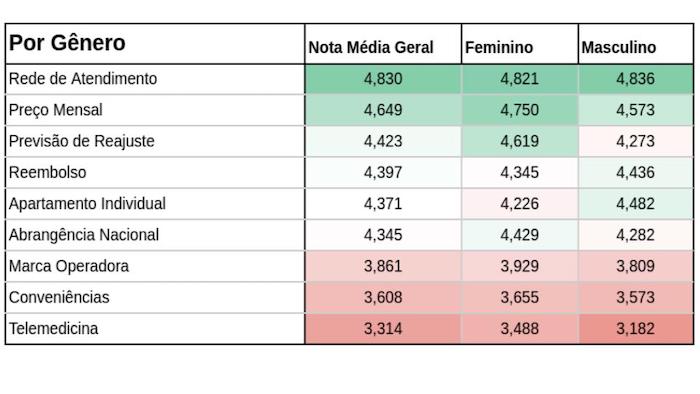Screen dimensions: 700x394
Task: Select the Masculino cell showing 4,482
Action: pos(636,204)
